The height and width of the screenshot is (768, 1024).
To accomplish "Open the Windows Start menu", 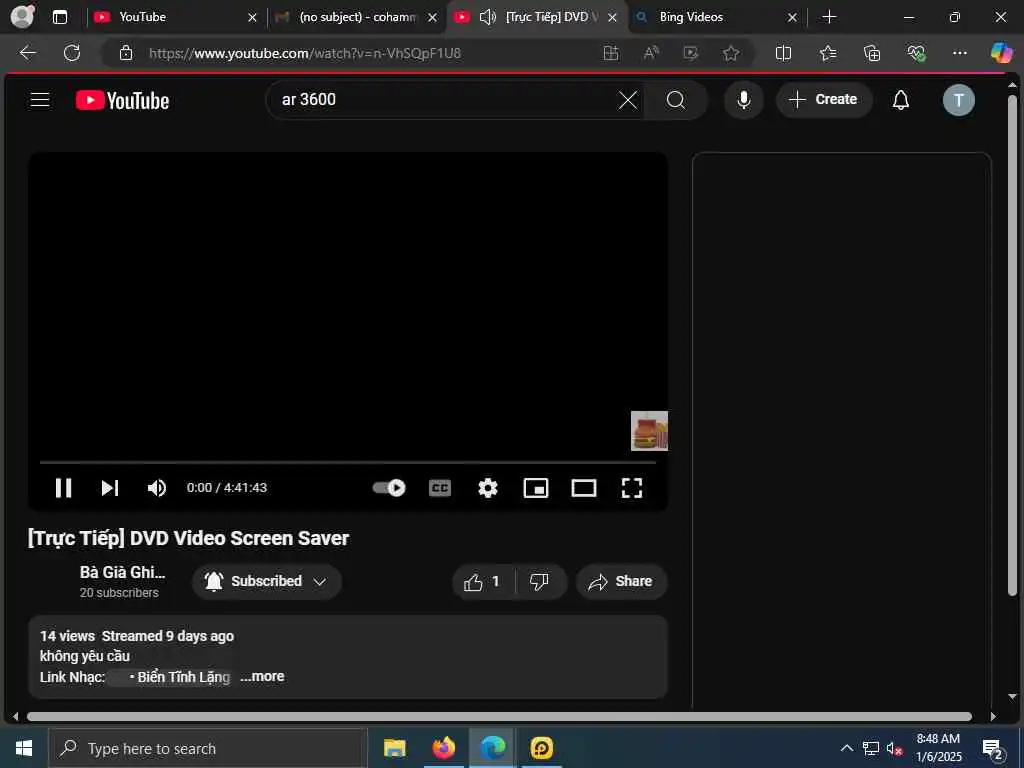I will (24, 748).
